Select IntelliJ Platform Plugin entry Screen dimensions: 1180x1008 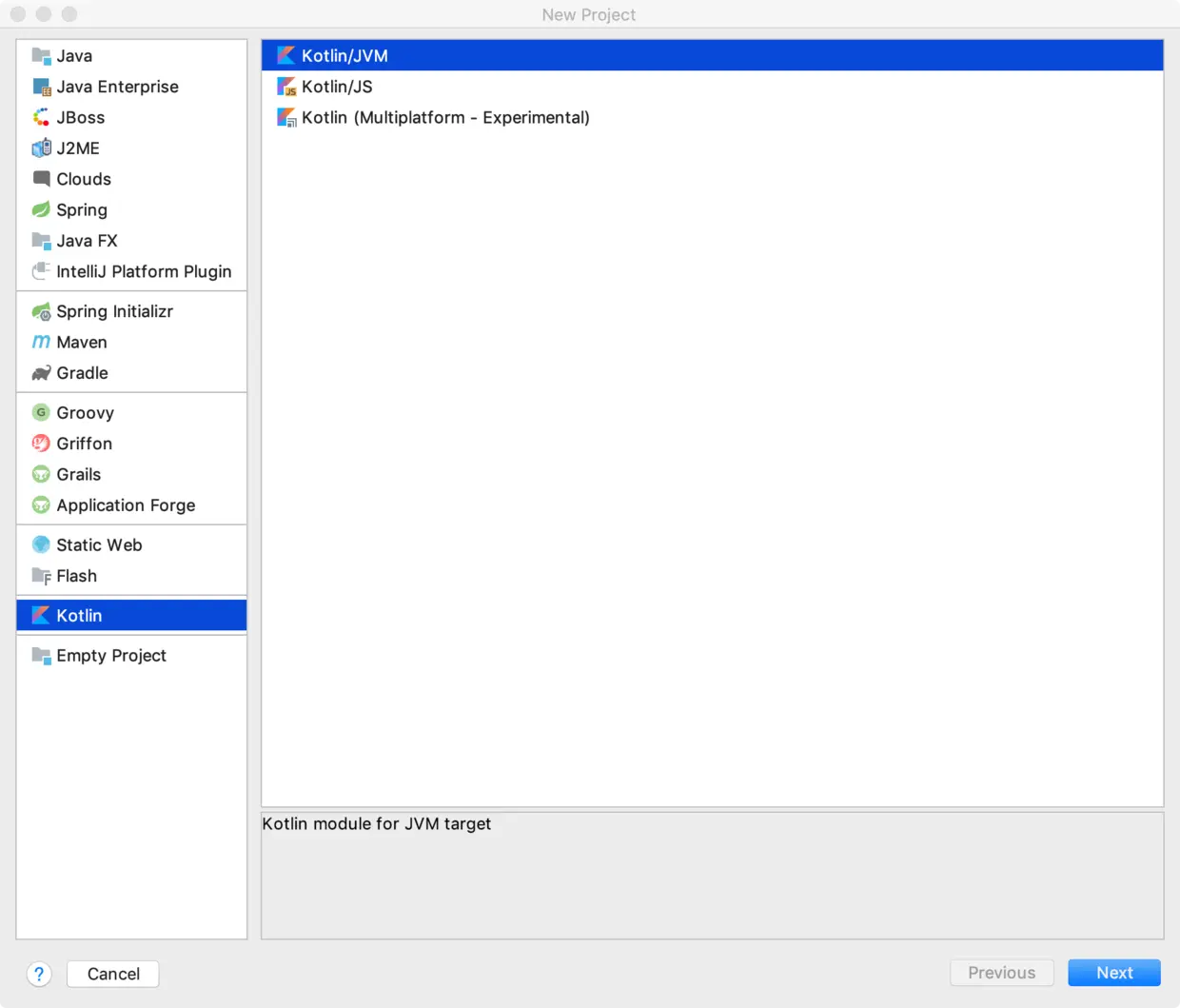point(131,271)
